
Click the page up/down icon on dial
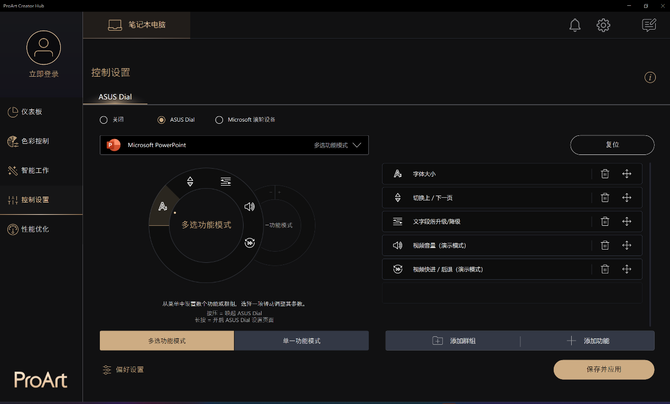190,181
